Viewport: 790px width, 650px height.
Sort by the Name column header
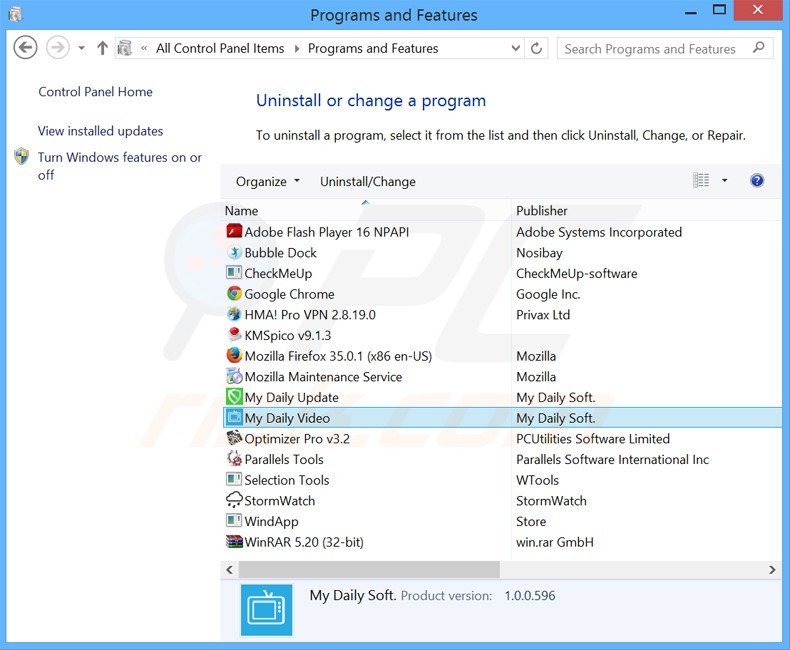pyautogui.click(x=366, y=211)
